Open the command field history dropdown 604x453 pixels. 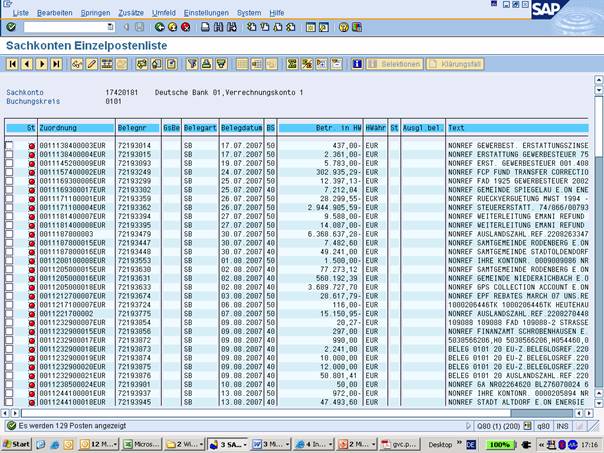(111, 27)
